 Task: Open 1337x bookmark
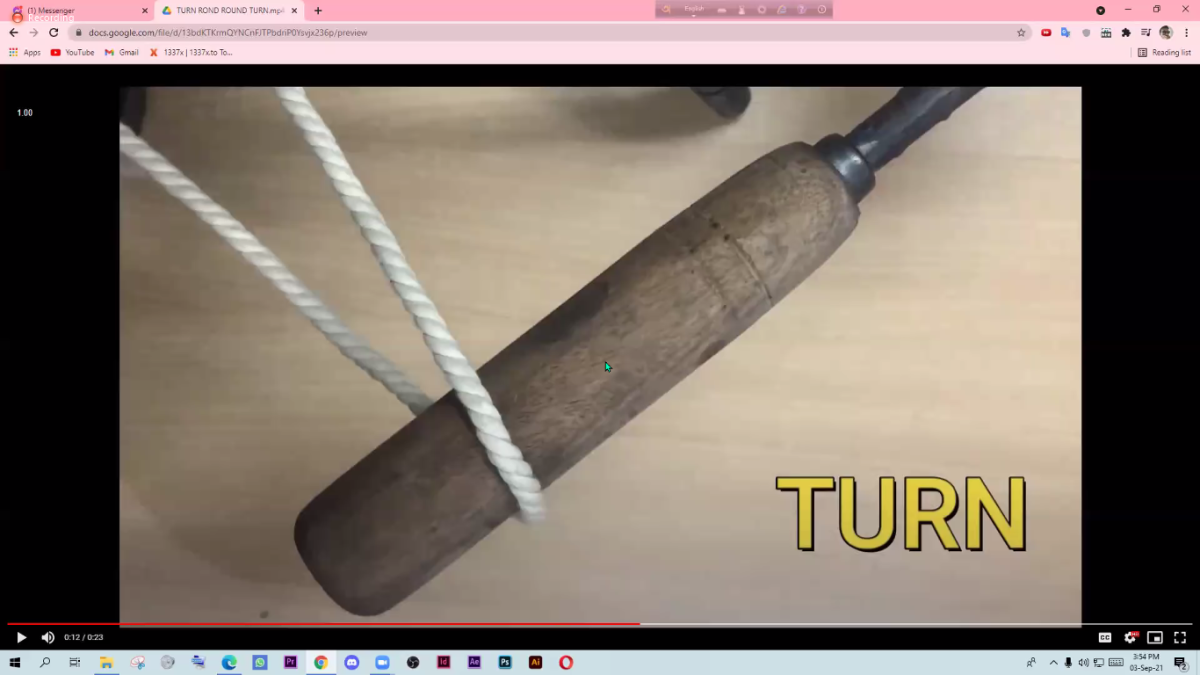pos(191,52)
